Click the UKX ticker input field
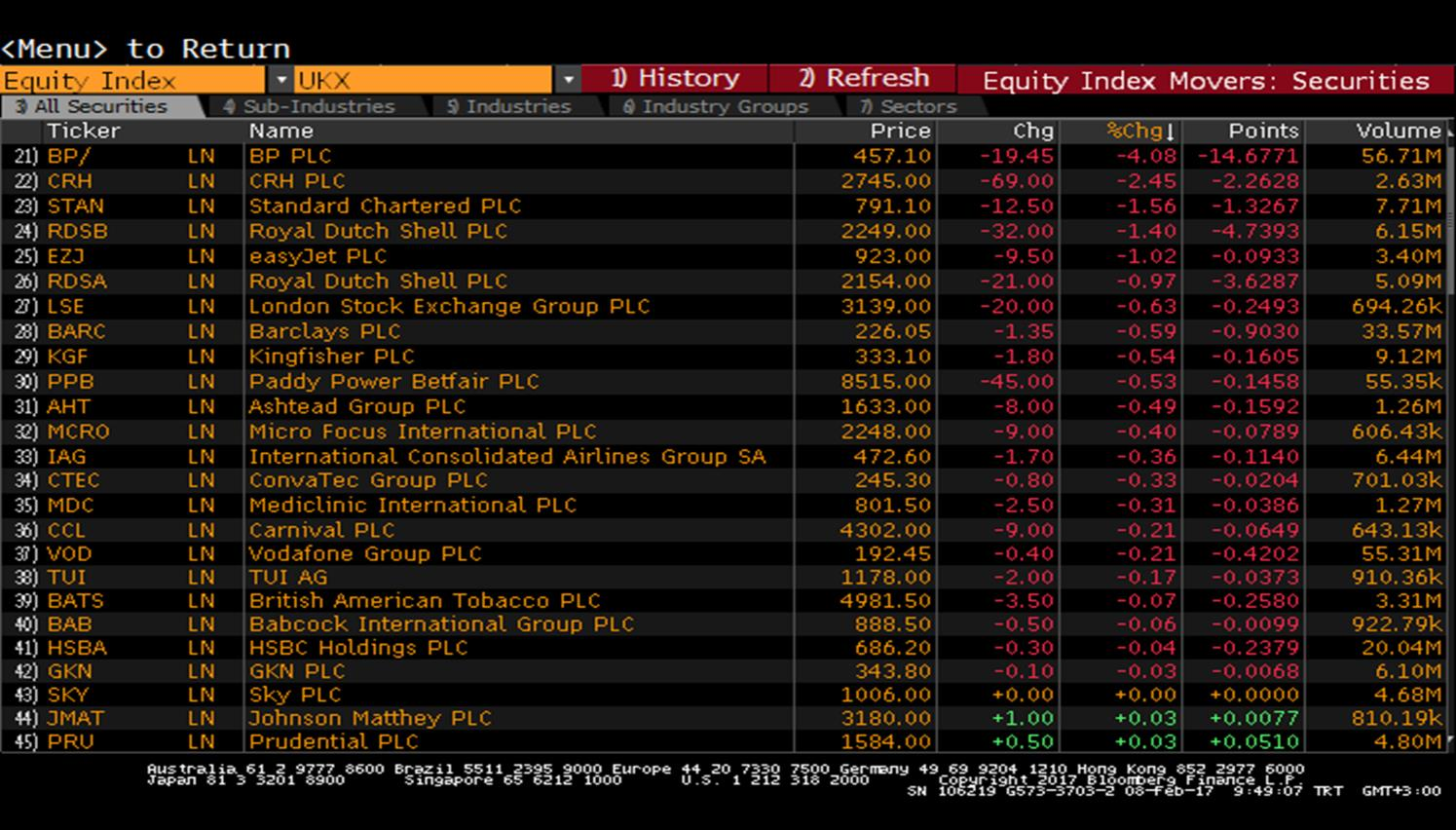The height and width of the screenshot is (830, 1456). [424, 80]
